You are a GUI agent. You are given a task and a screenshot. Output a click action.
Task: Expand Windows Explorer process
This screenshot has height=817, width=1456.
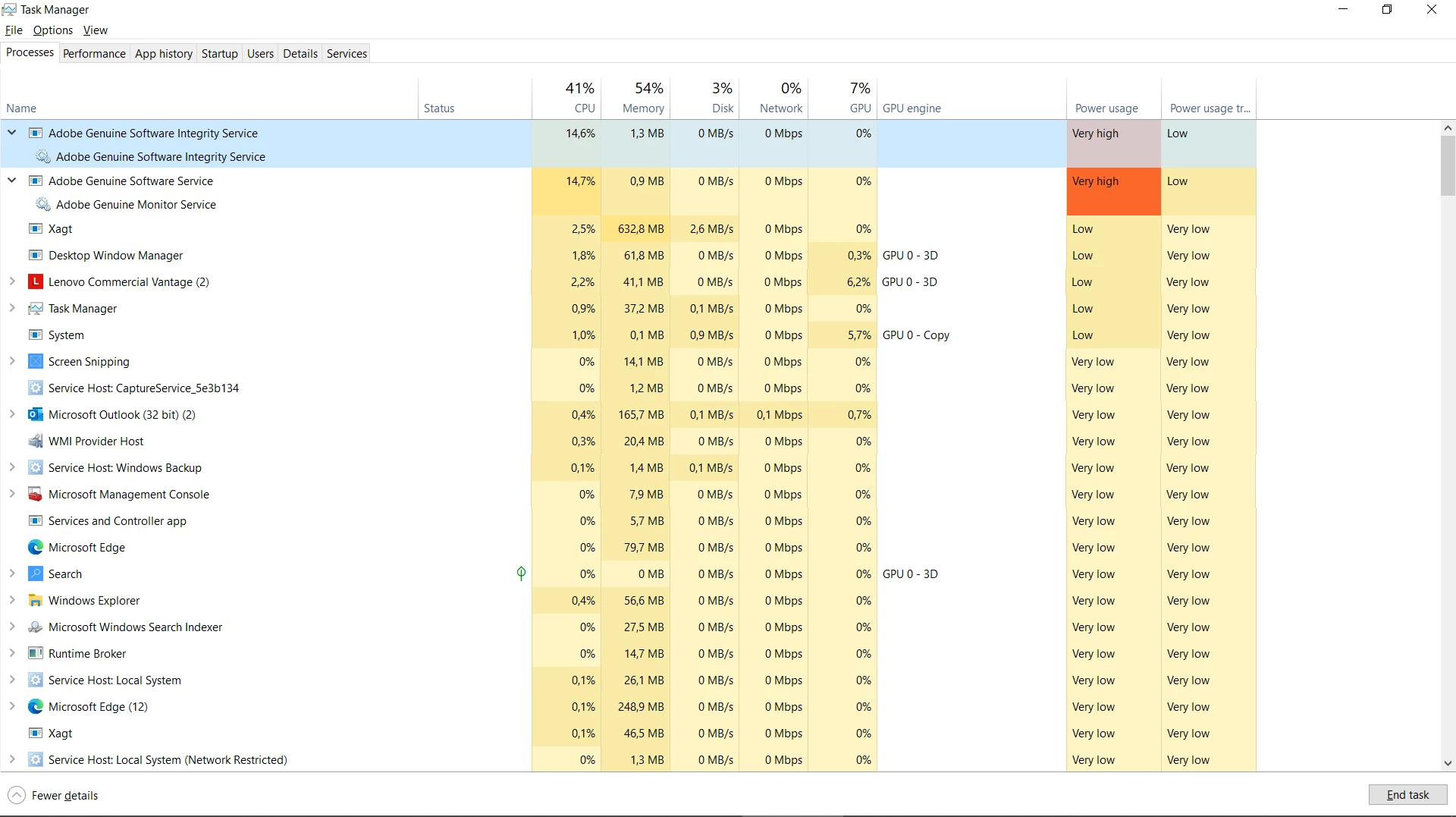pos(12,600)
